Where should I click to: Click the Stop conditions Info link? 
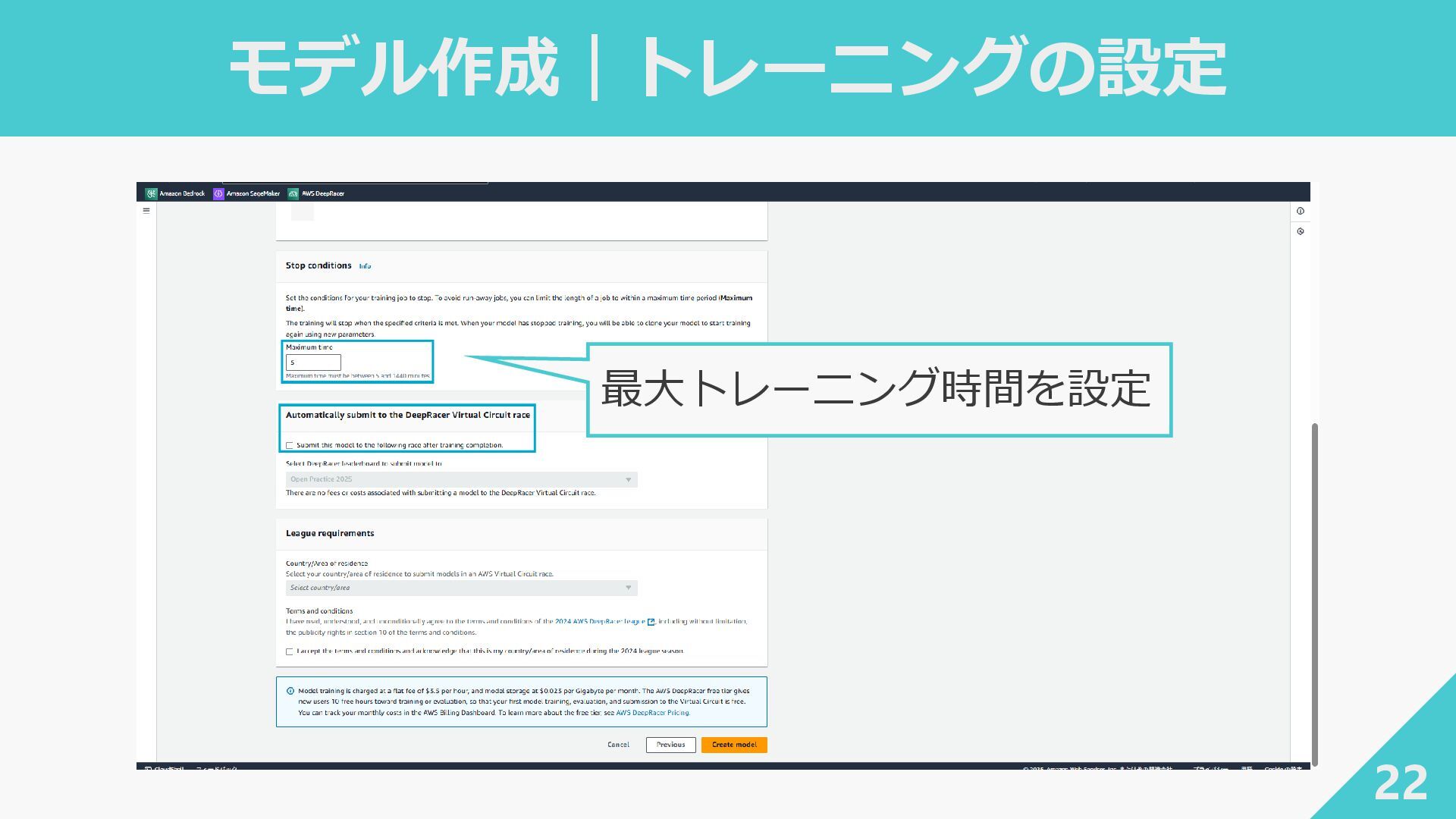[365, 266]
